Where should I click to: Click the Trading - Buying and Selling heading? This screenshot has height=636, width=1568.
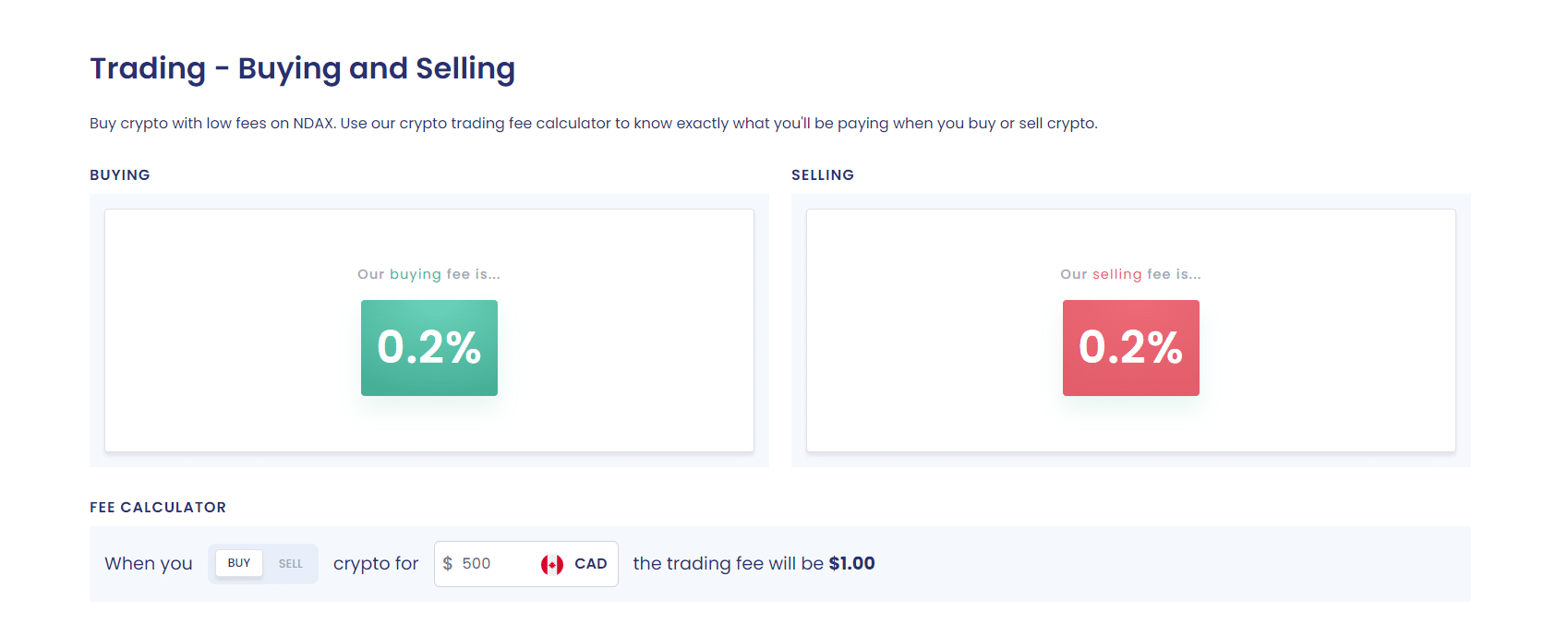[302, 68]
